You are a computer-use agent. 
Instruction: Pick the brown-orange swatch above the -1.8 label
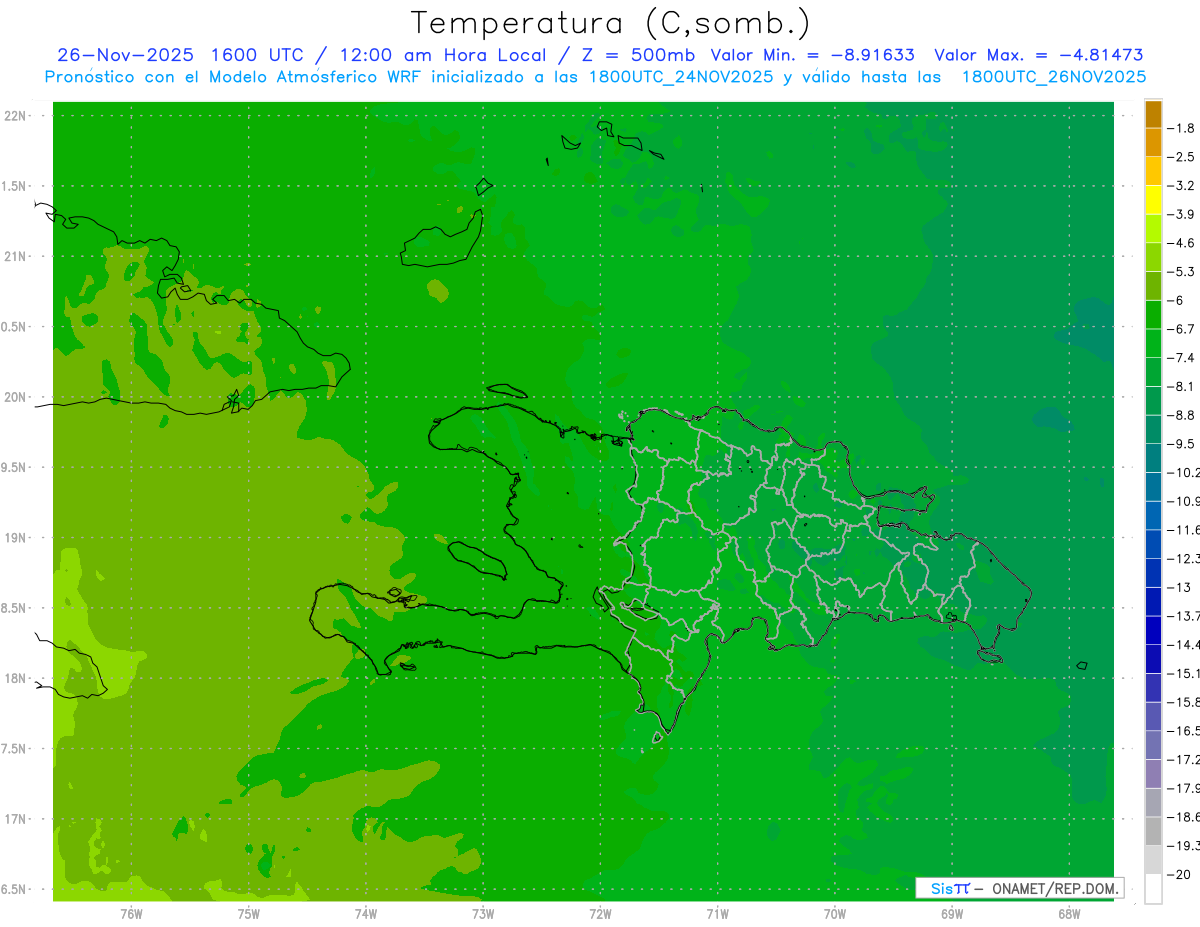click(1153, 114)
